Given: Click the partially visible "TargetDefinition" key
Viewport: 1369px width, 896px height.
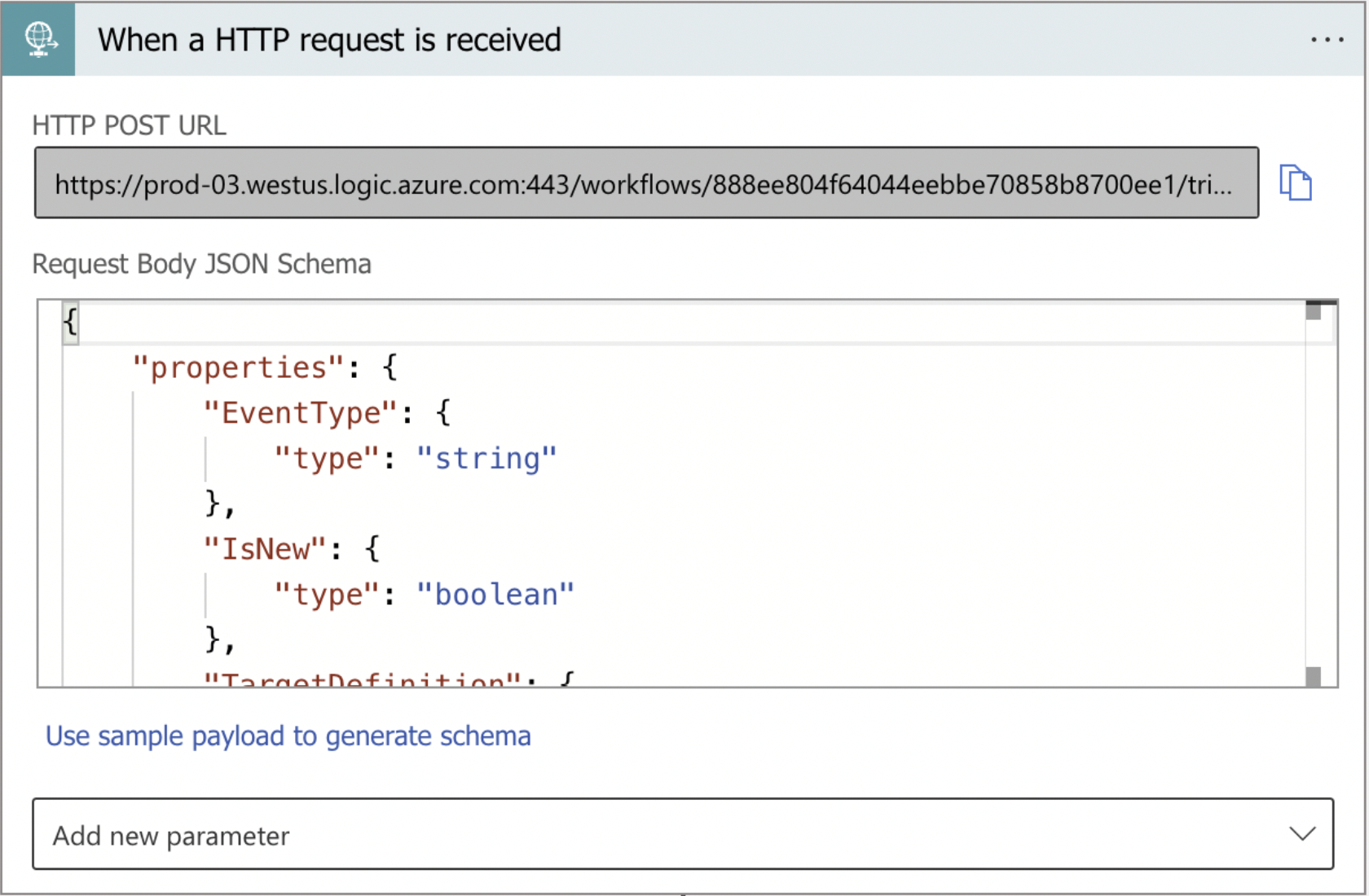Looking at the screenshot, I should tap(363, 679).
